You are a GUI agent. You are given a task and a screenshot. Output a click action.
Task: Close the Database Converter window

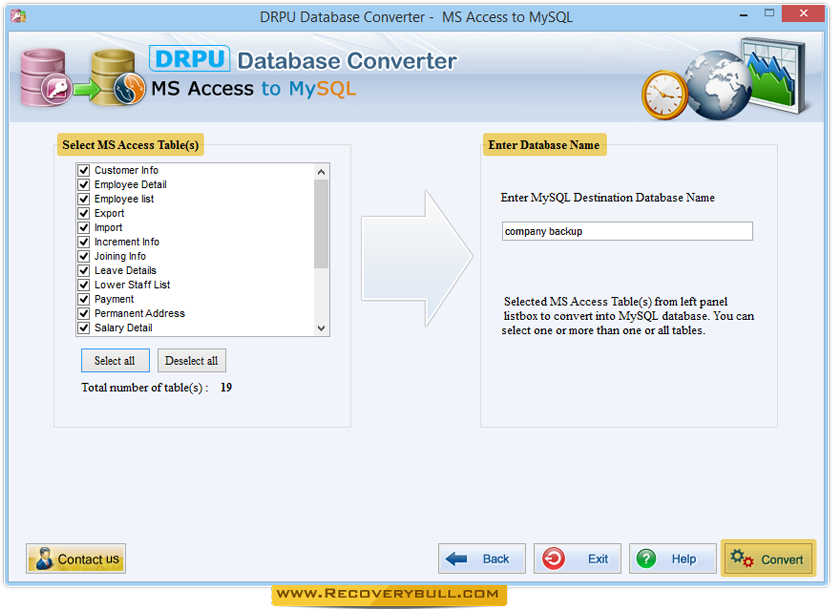click(803, 13)
